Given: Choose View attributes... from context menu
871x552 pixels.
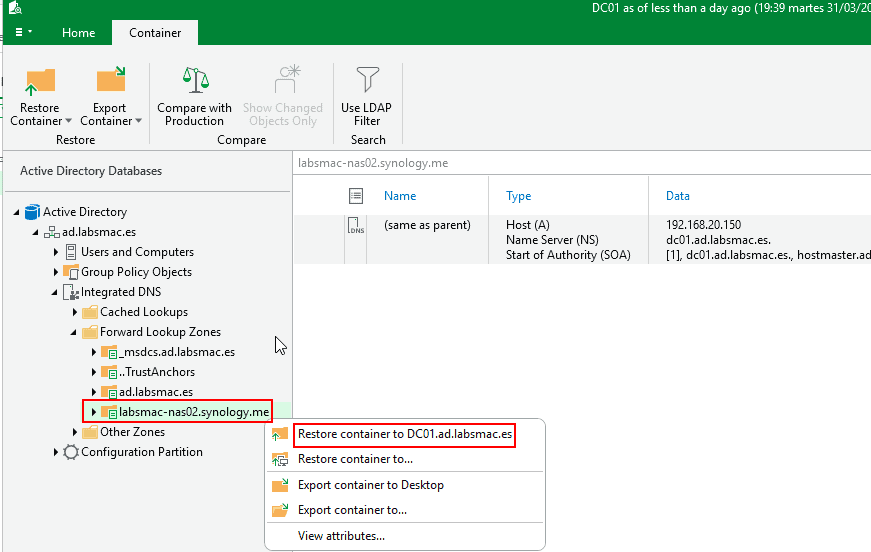Looking at the screenshot, I should (405, 536).
